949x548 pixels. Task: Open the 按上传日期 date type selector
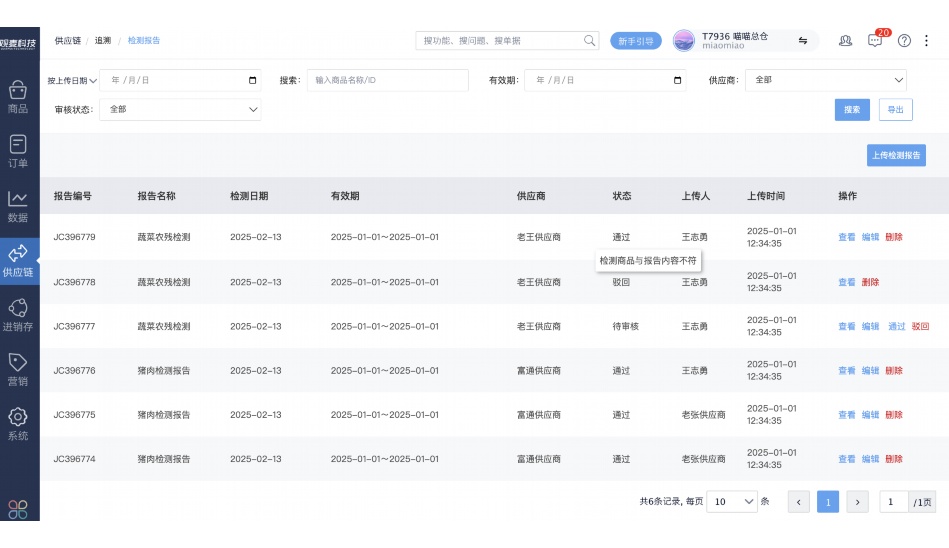click(x=72, y=80)
